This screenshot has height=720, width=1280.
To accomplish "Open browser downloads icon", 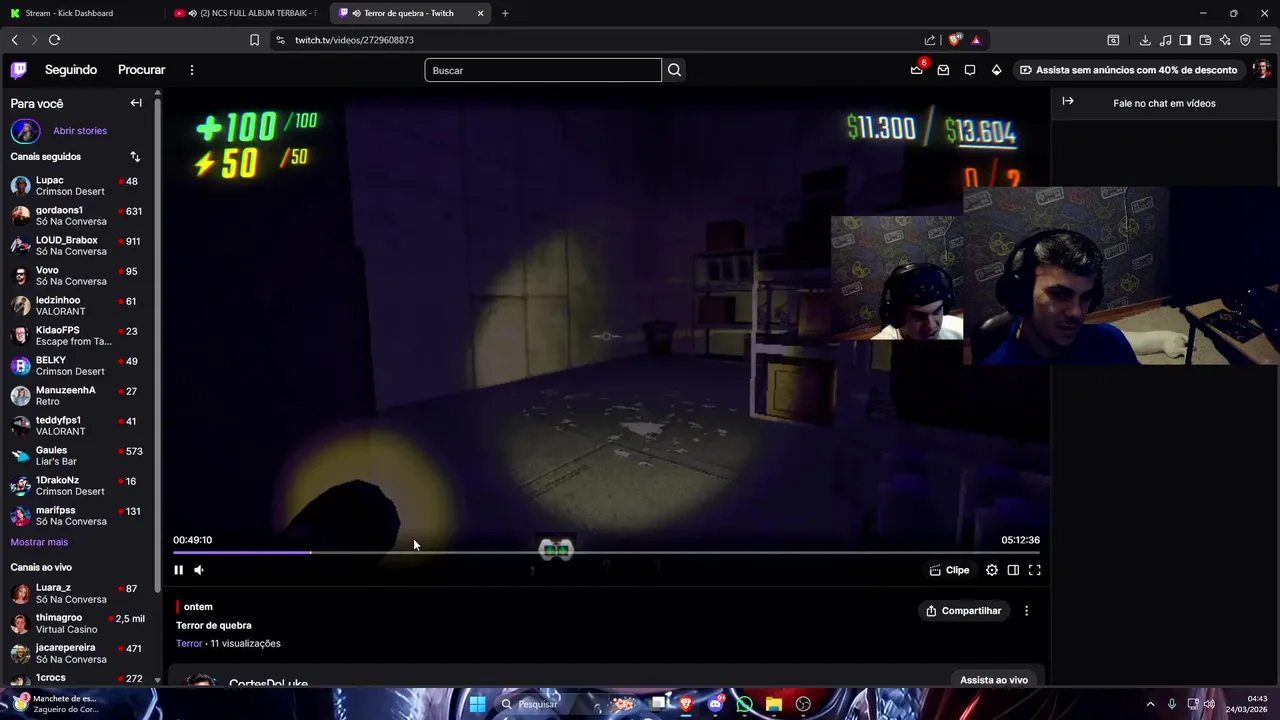I will 1145,40.
